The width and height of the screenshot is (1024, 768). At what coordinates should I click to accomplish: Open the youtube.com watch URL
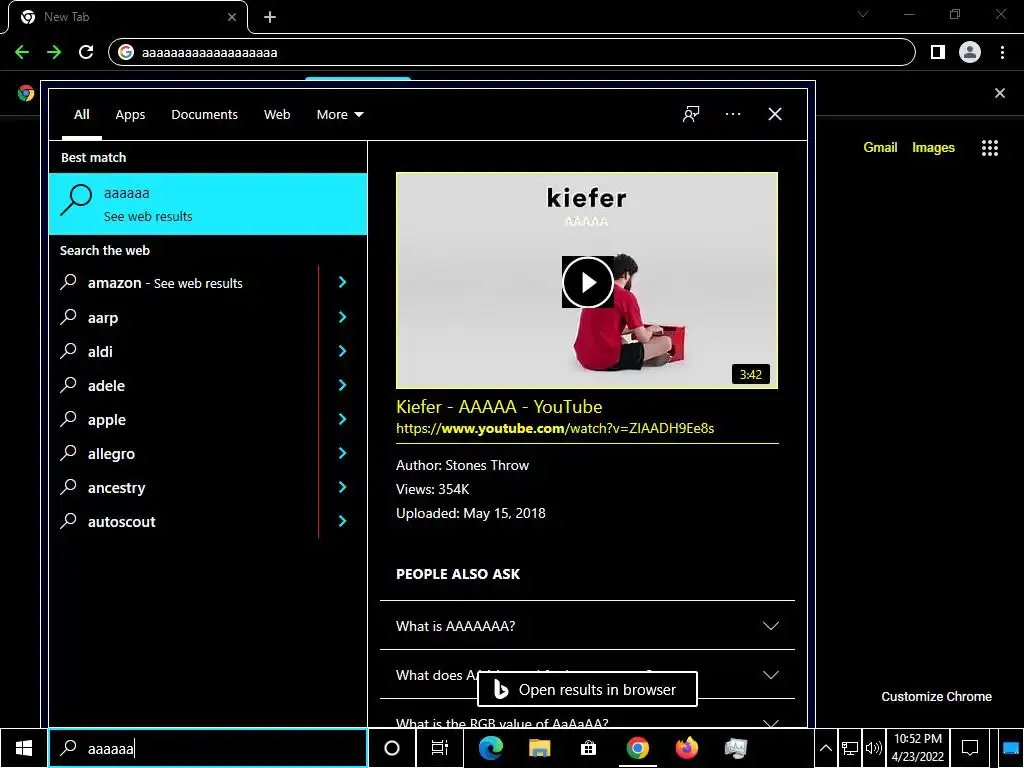(555, 428)
